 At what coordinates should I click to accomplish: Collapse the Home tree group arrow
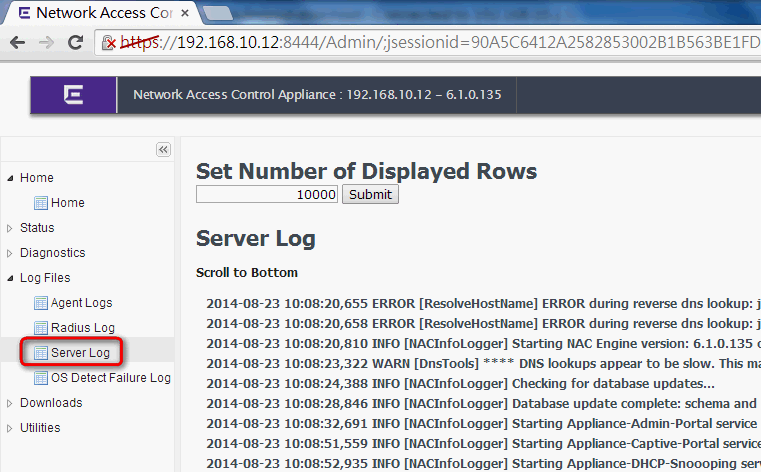pyautogui.click(x=10, y=179)
